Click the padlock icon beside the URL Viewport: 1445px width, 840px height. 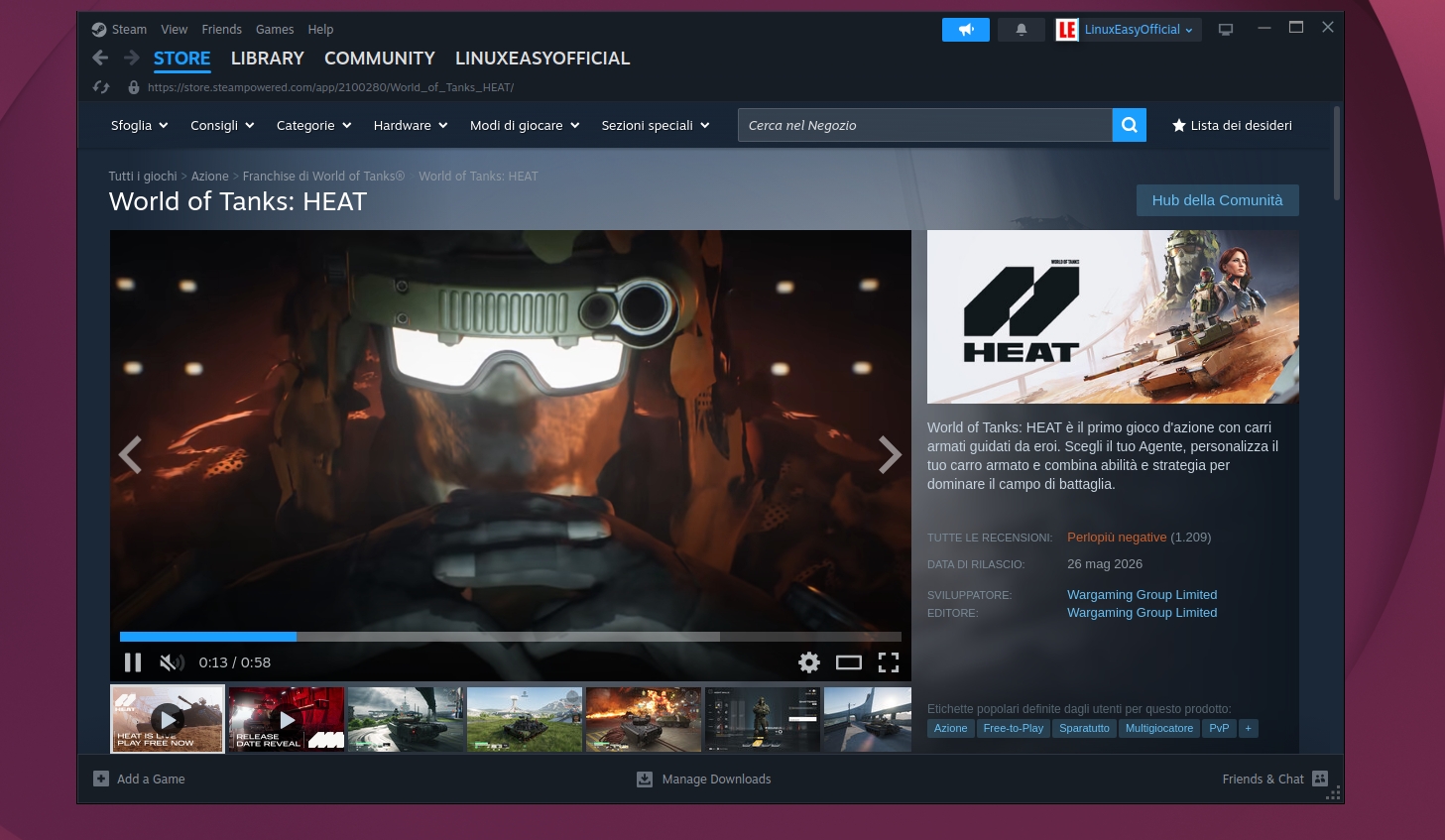(134, 87)
